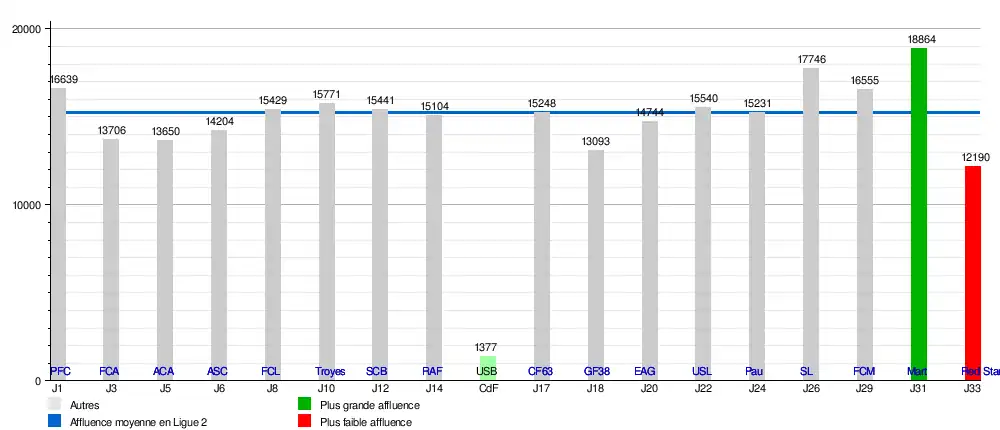
Task: Select the ACA team link
Action: point(164,372)
